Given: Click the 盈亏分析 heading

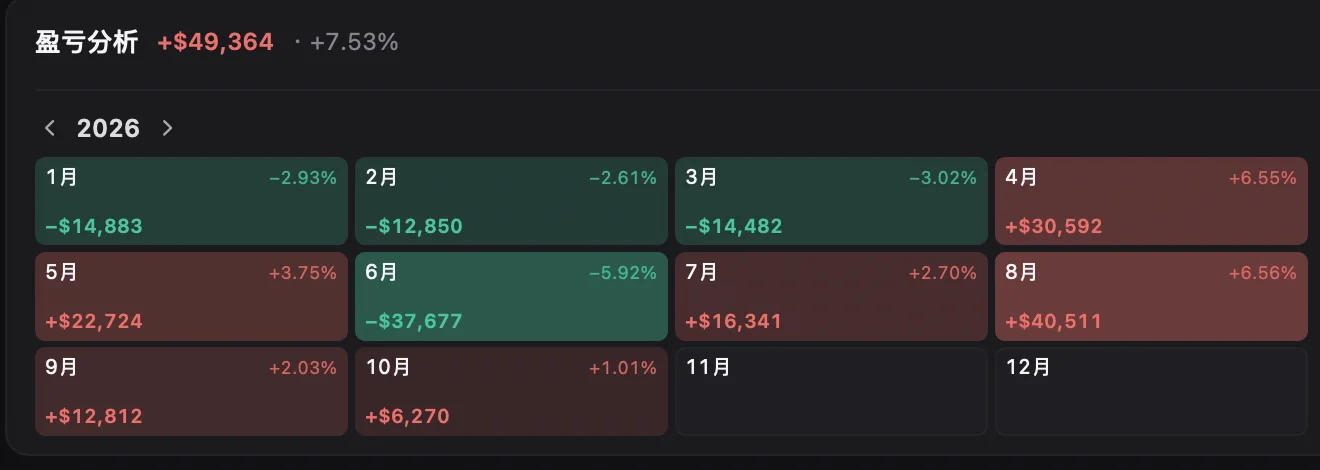Looking at the screenshot, I should pos(86,42).
